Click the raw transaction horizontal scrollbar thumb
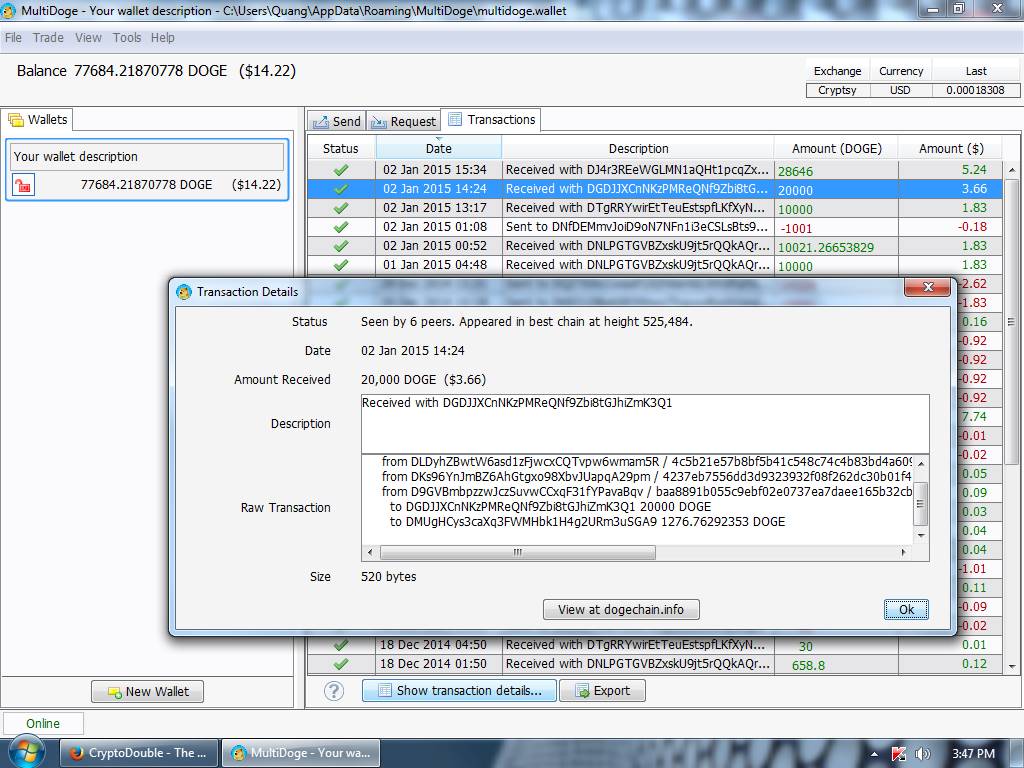 518,552
